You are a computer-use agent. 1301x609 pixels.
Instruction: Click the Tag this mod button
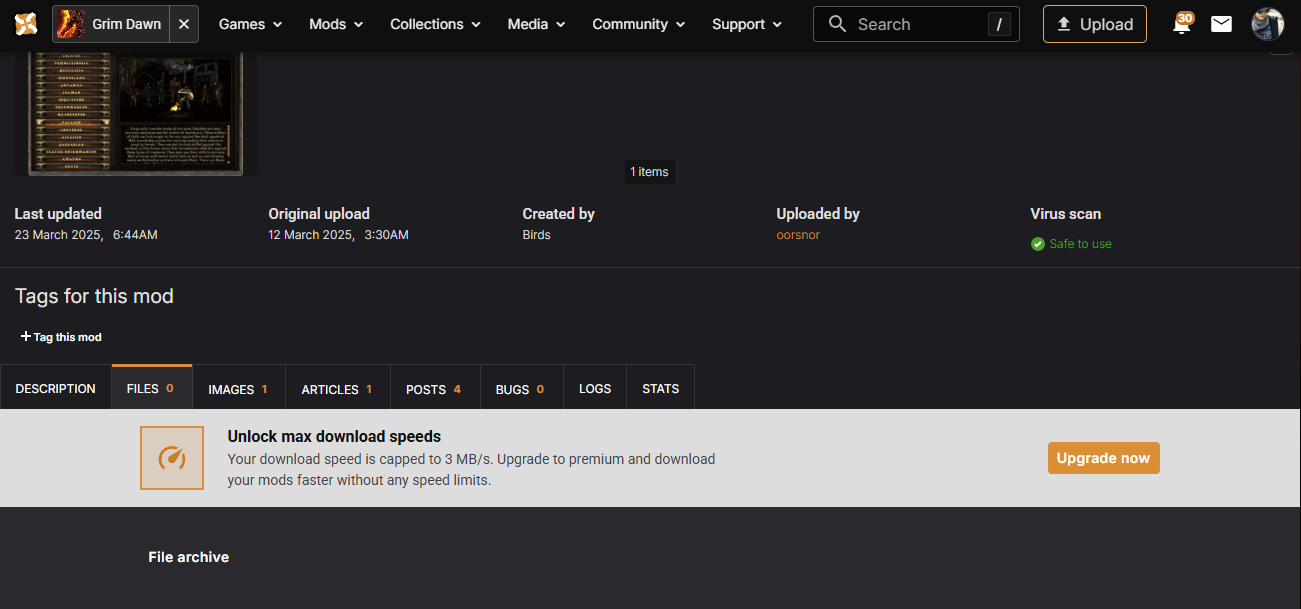[x=61, y=337]
